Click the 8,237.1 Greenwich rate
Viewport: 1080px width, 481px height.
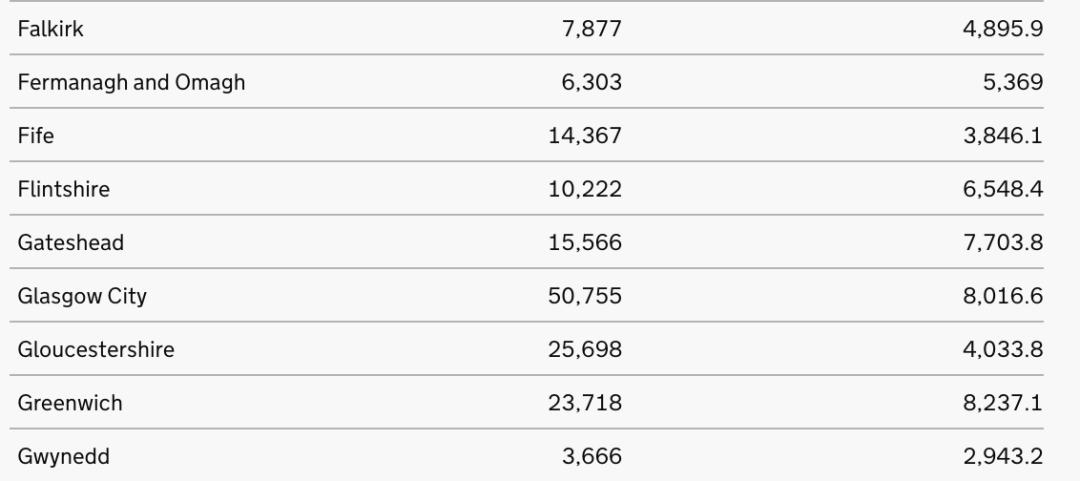[x=1002, y=403]
